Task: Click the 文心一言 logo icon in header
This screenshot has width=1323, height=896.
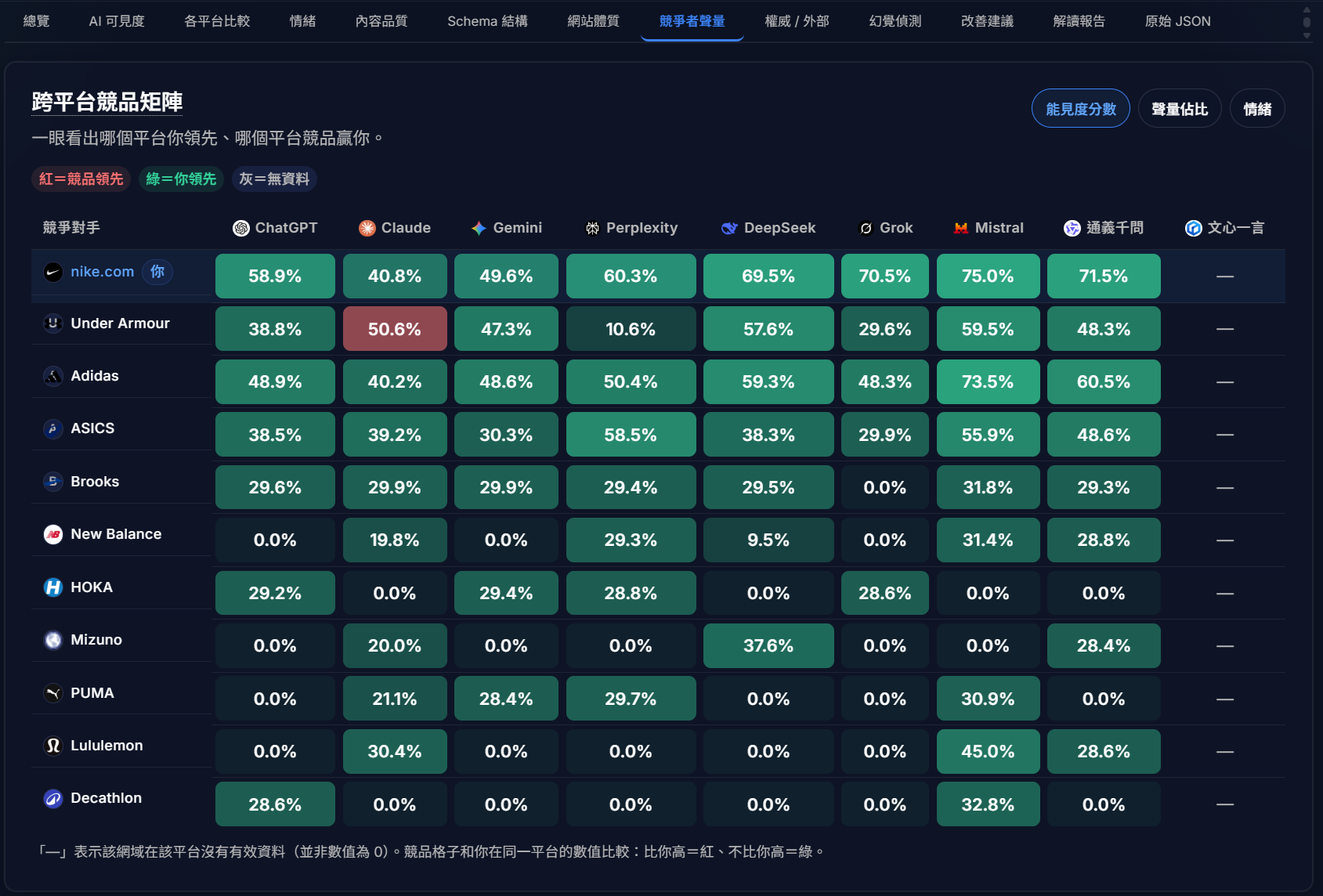Action: (1194, 228)
